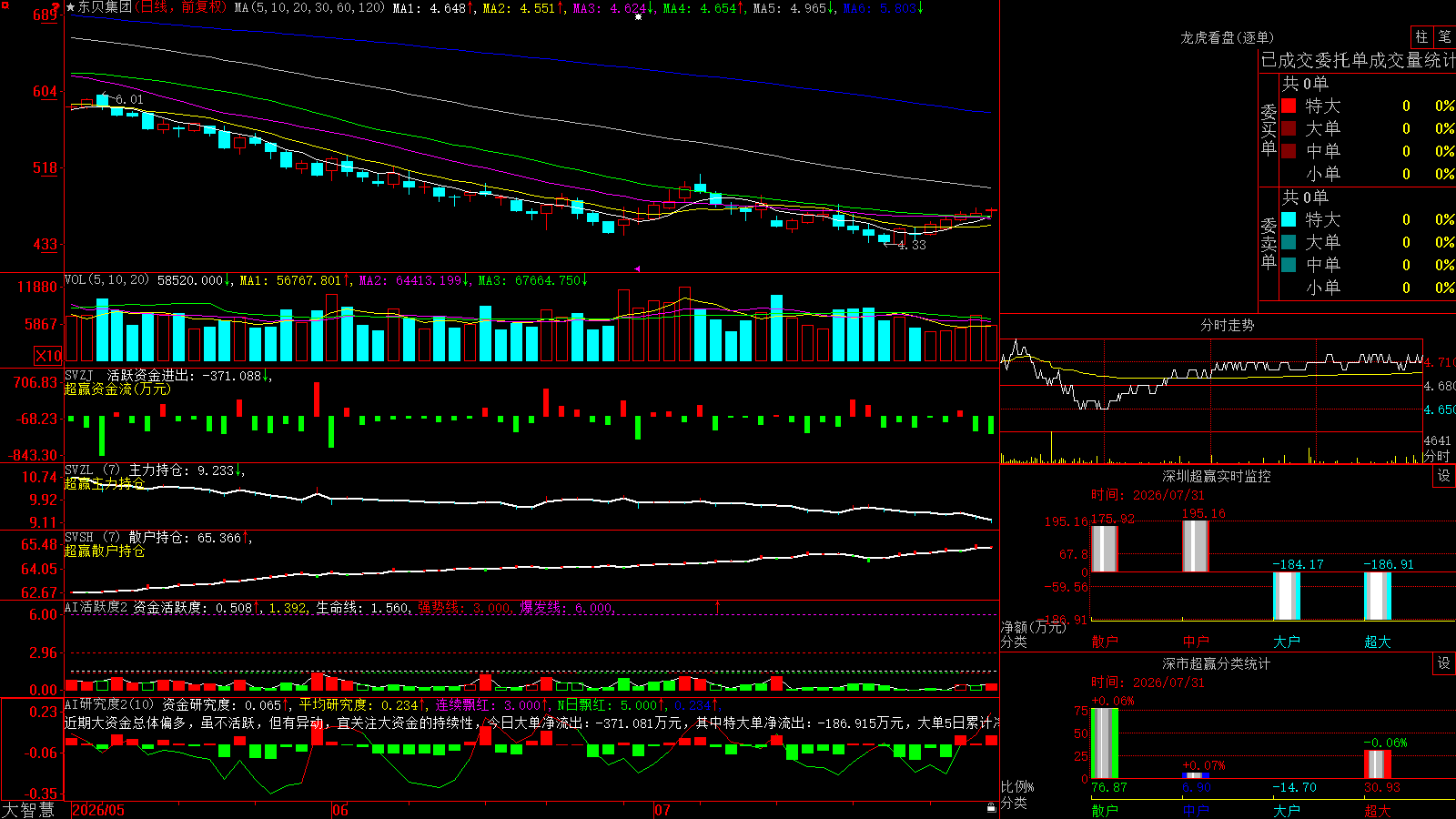Open the 设 settings for 深圳超赢实时监控
The width and height of the screenshot is (1456, 819).
click(1444, 476)
